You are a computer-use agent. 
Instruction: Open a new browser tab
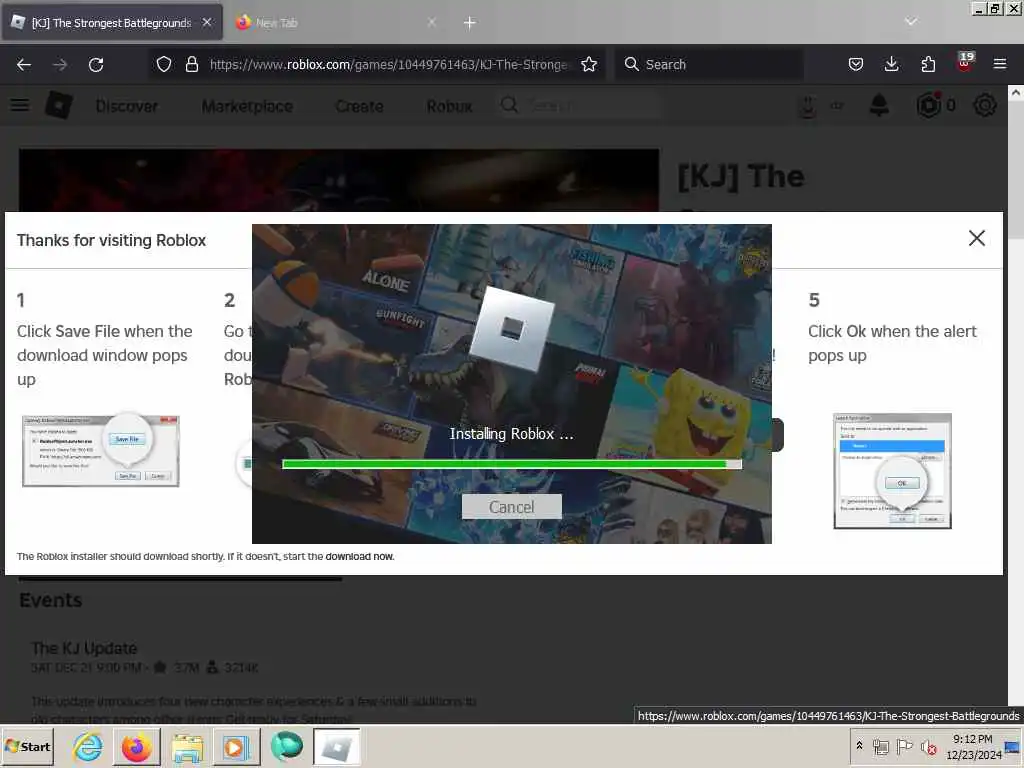[x=470, y=23]
